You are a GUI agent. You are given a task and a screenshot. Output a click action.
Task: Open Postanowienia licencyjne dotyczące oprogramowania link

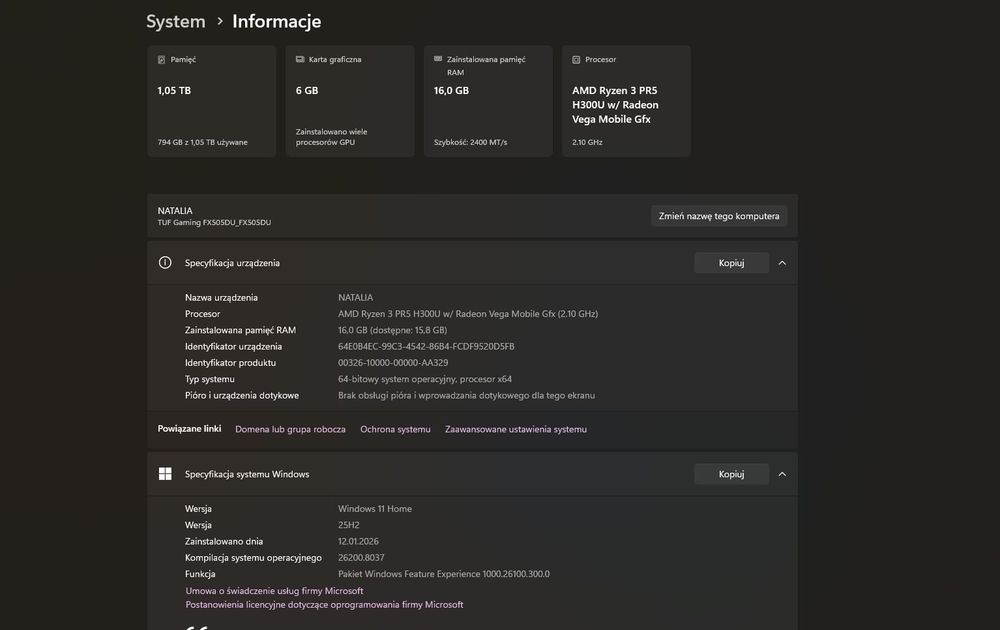(x=324, y=604)
